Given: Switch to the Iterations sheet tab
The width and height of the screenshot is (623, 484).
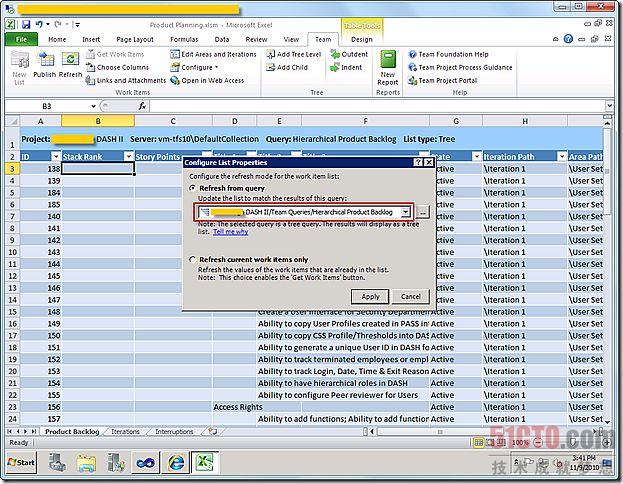Looking at the screenshot, I should [x=126, y=432].
